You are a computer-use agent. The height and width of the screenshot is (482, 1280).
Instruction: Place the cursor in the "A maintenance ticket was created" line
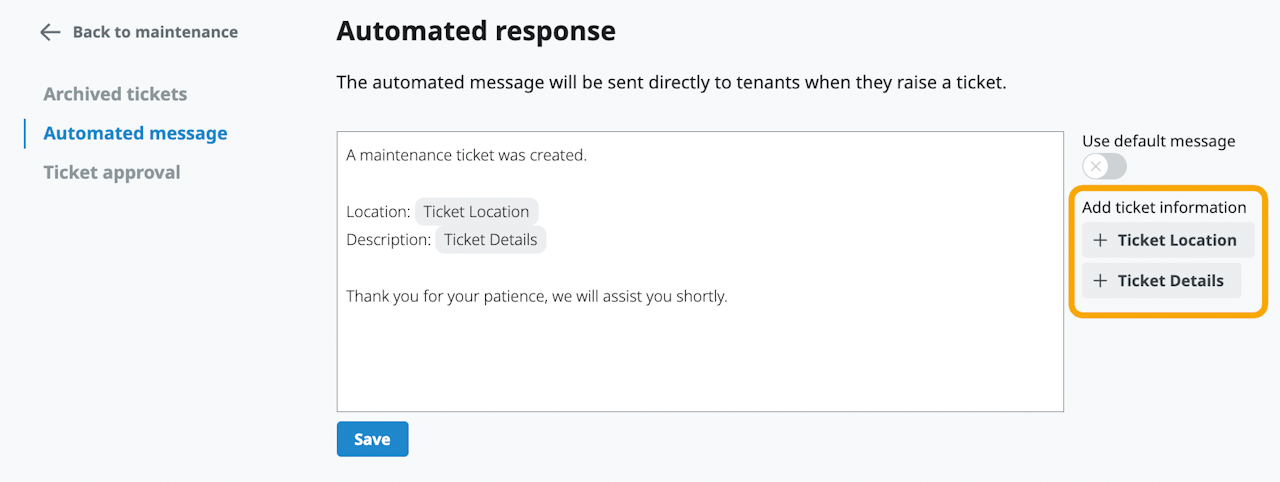coord(466,156)
